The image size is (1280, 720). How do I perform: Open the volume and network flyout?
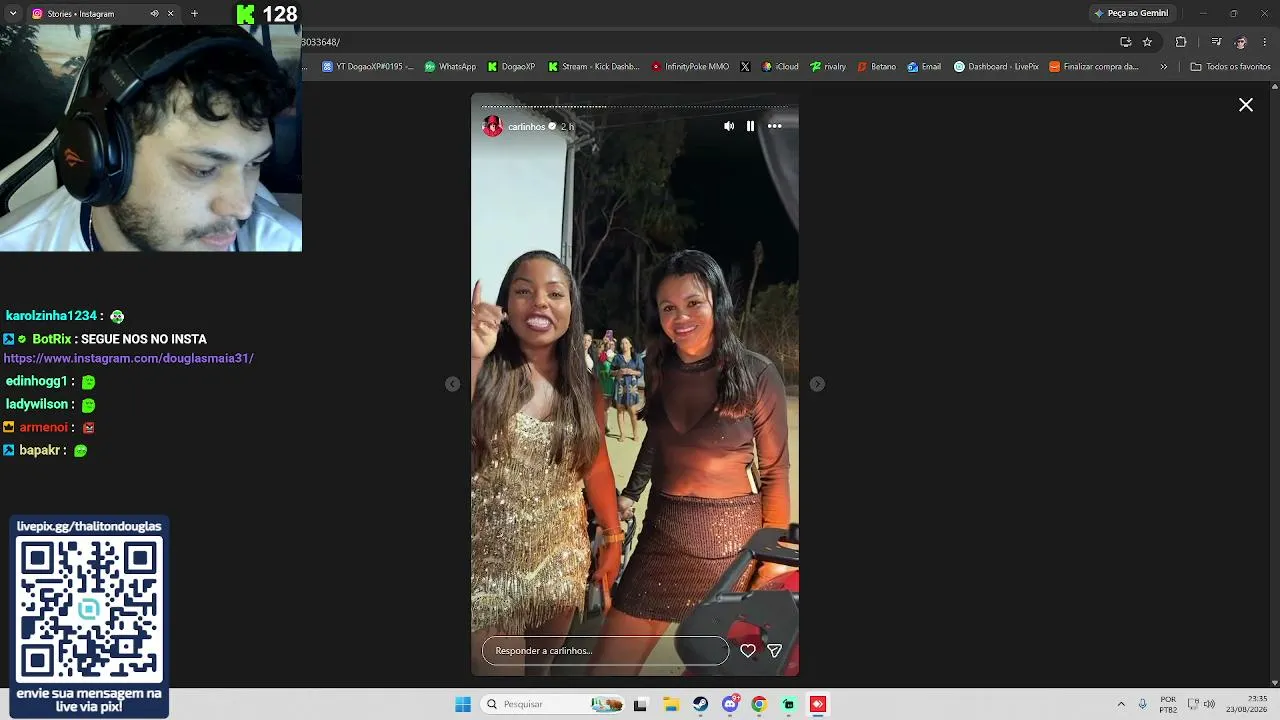[x=1201, y=704]
